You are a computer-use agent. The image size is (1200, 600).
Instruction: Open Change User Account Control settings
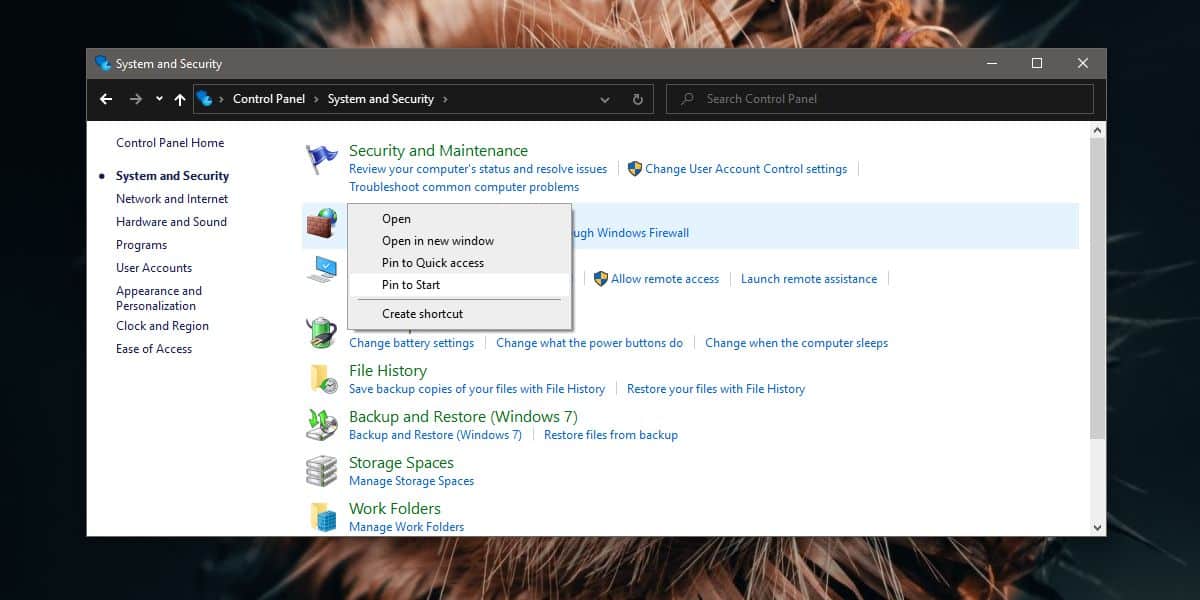[746, 169]
